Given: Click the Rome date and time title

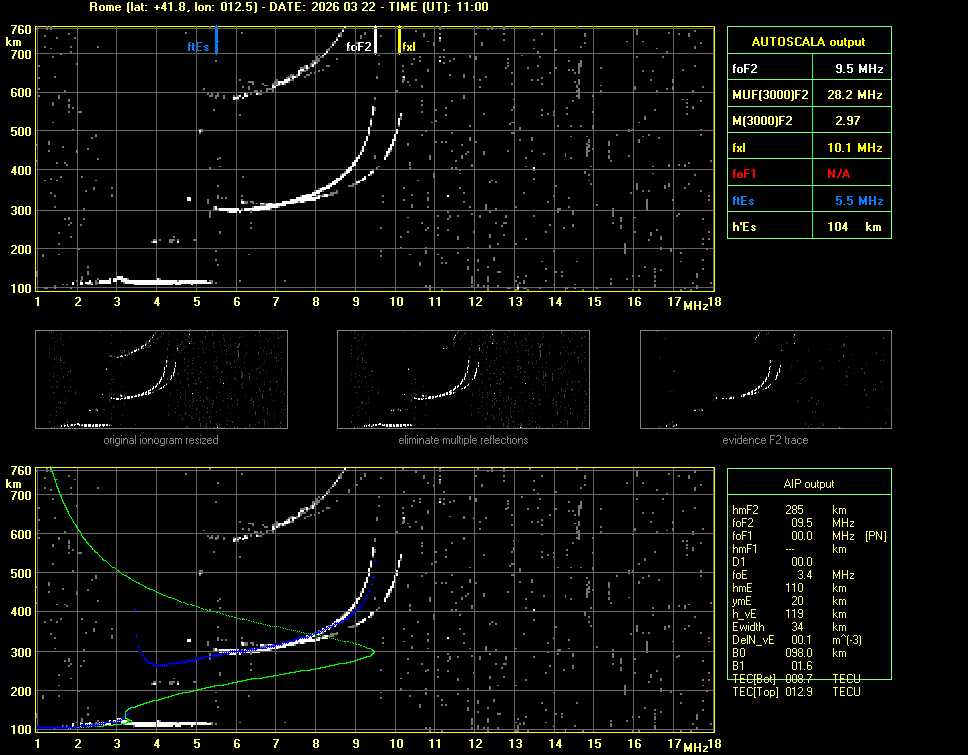Looking at the screenshot, I should click(x=288, y=7).
